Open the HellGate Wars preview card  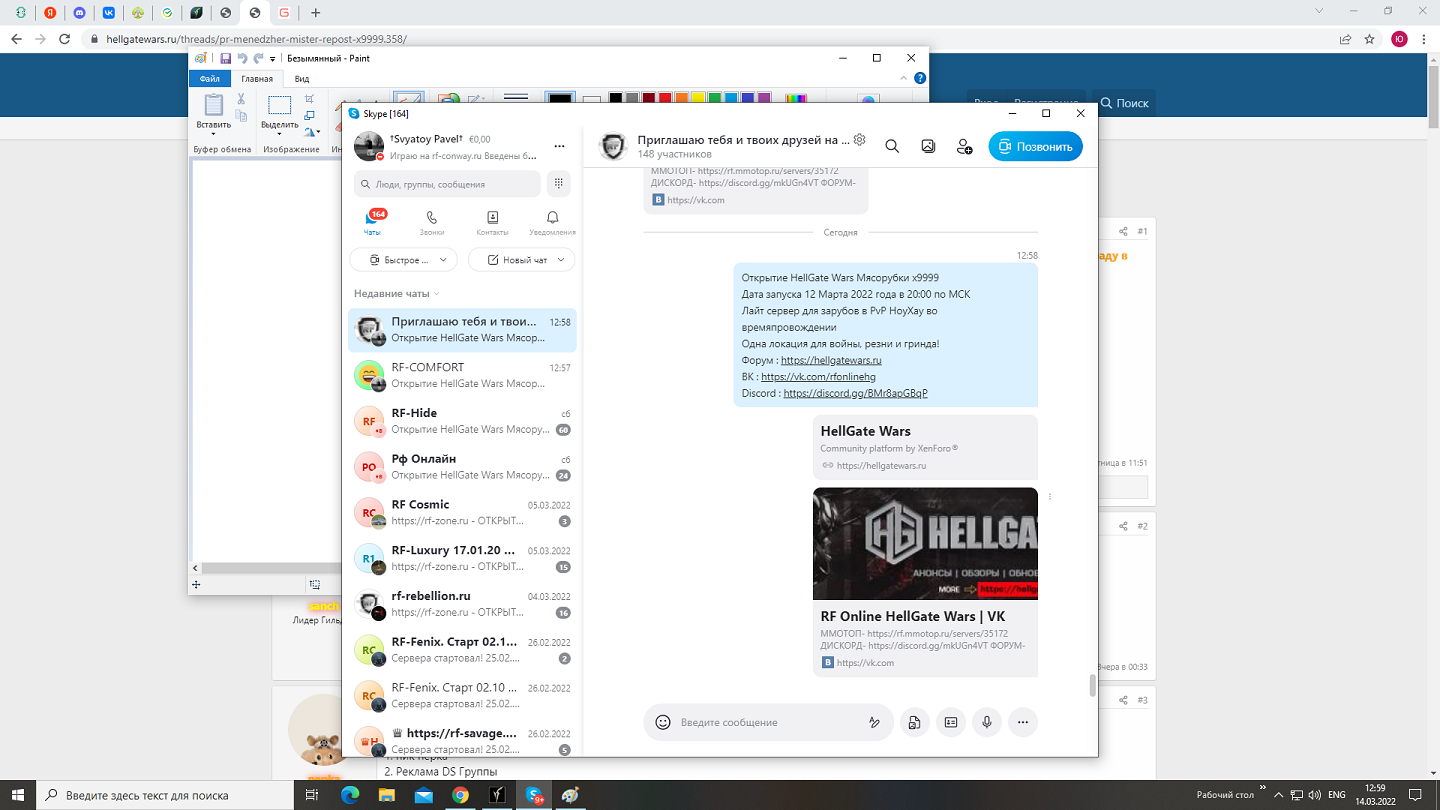click(925, 448)
